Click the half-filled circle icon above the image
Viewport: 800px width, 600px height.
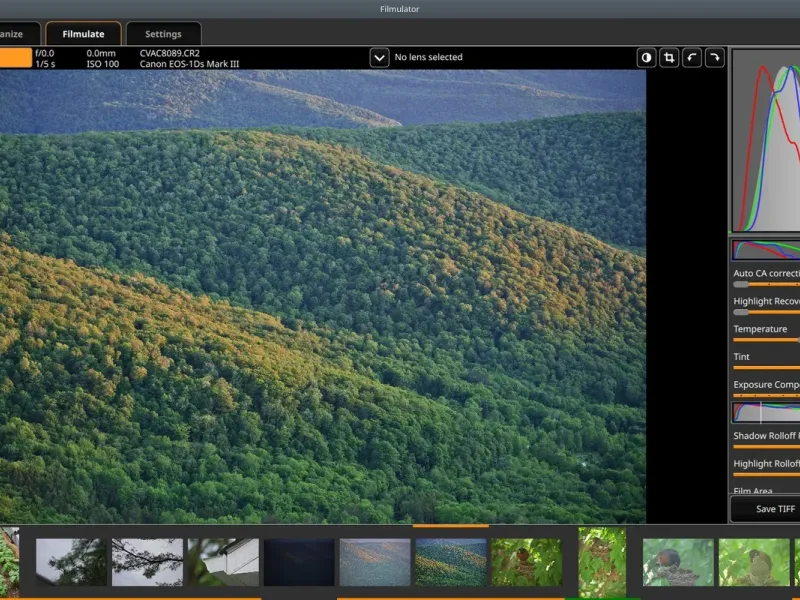[x=647, y=58]
